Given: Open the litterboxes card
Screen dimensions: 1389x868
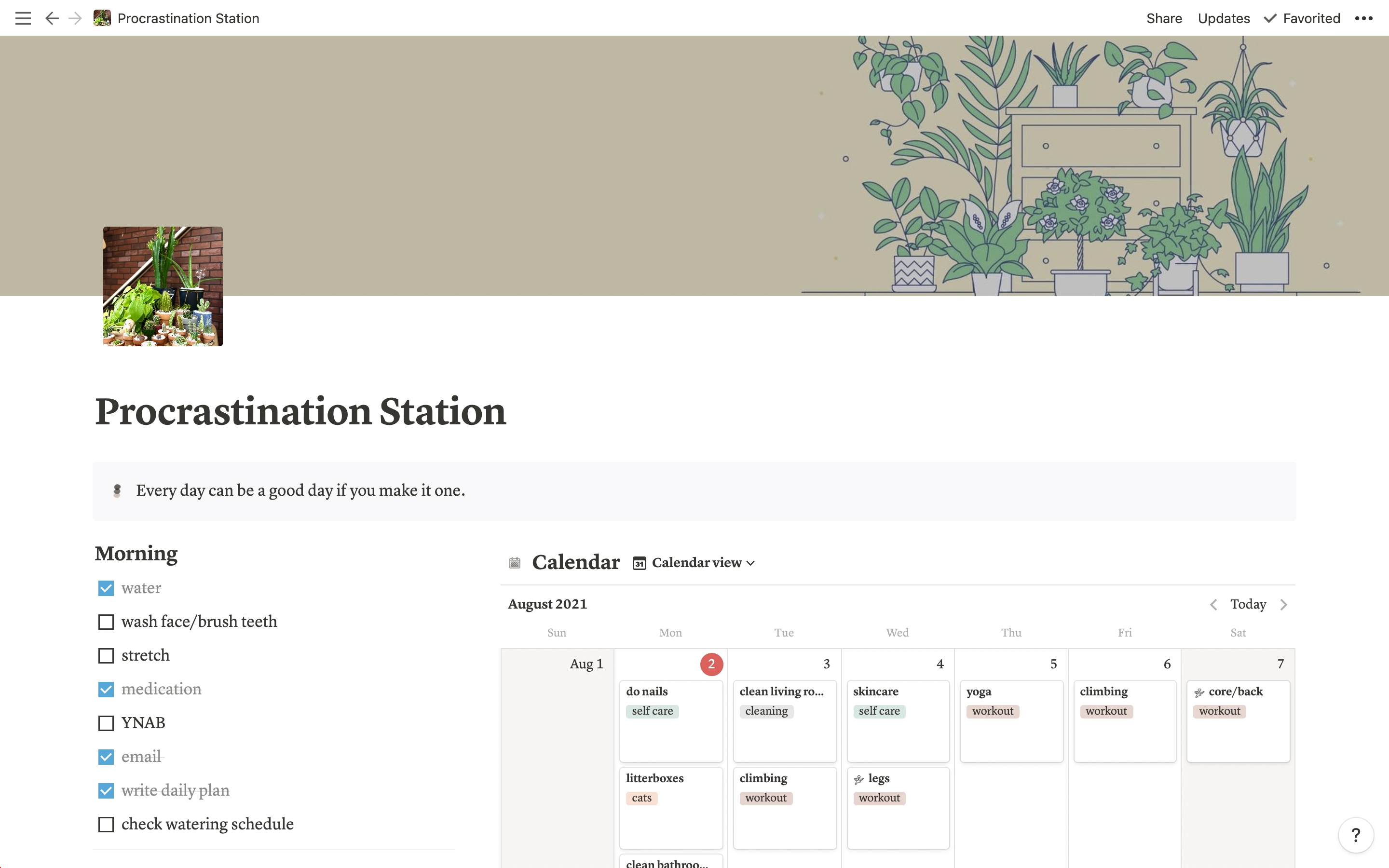Looking at the screenshot, I should point(671,808).
